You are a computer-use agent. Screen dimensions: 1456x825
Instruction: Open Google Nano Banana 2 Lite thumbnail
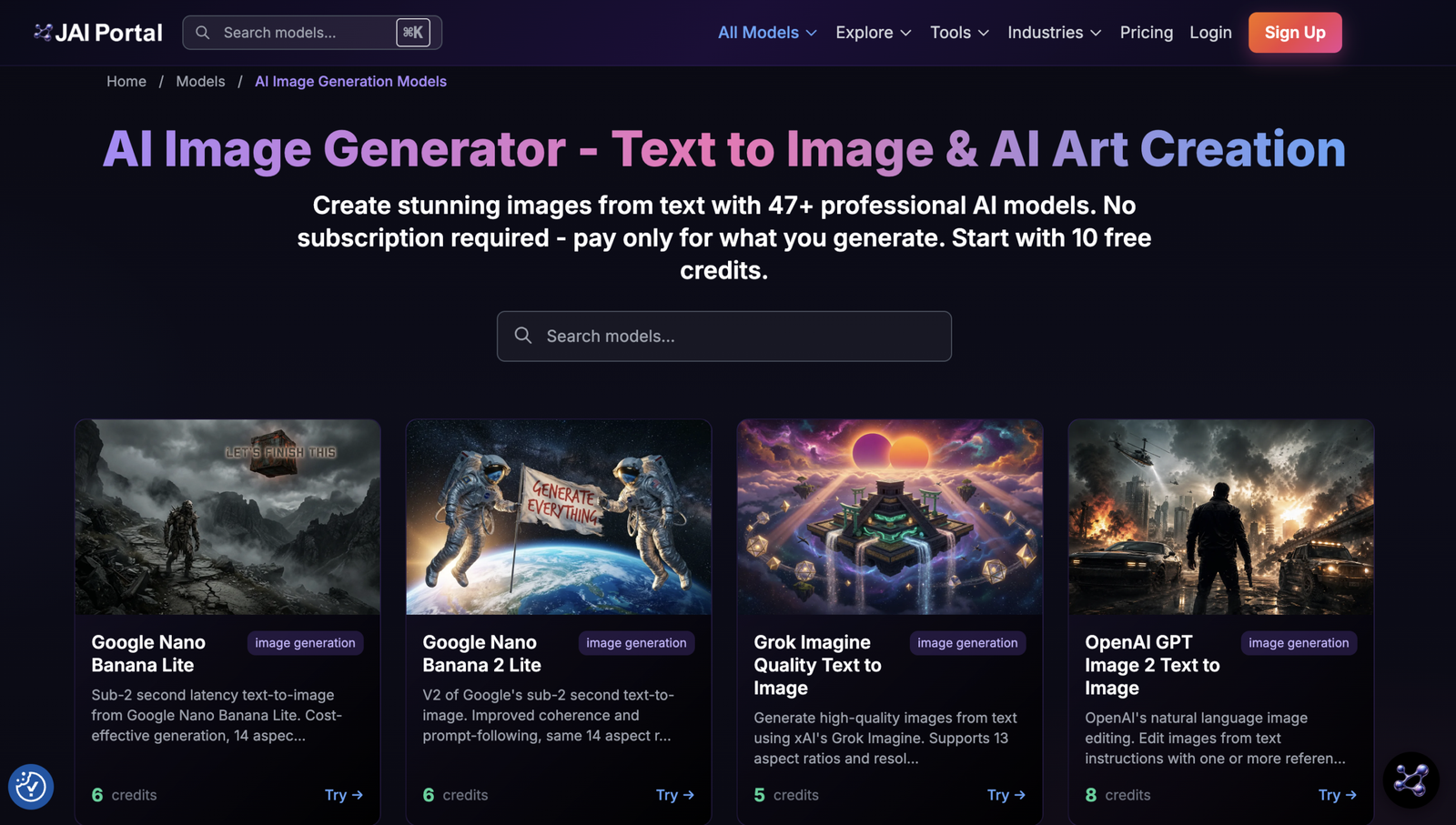click(x=559, y=517)
